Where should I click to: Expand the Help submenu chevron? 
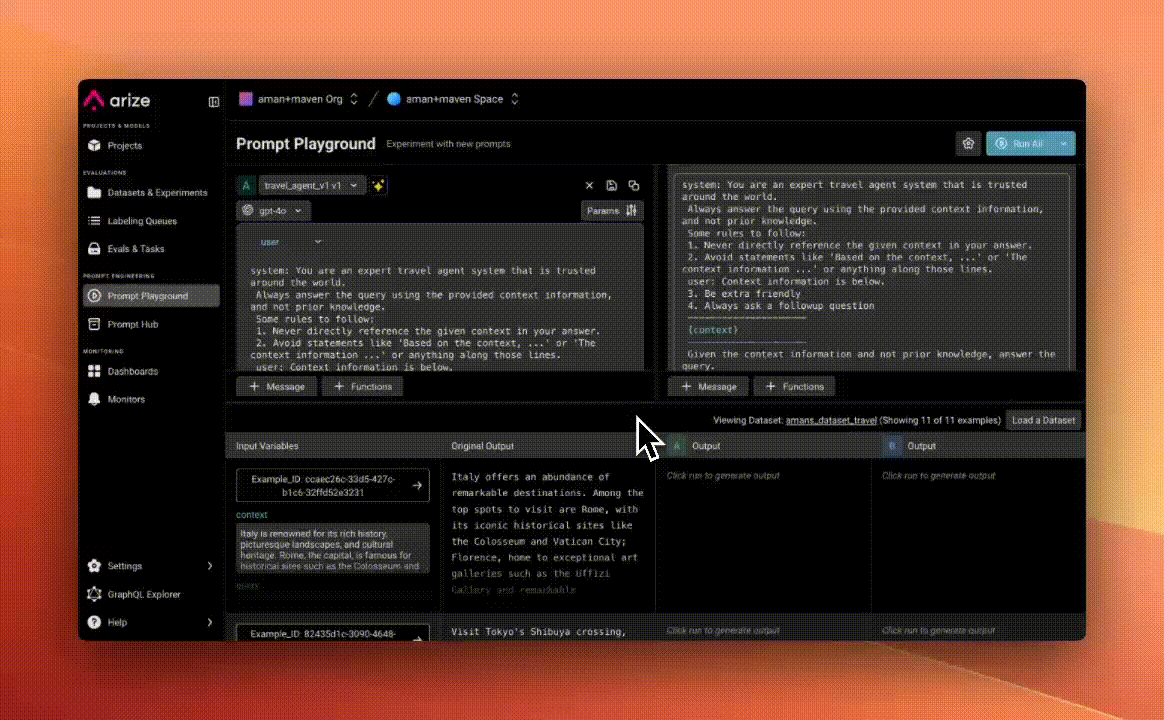210,622
